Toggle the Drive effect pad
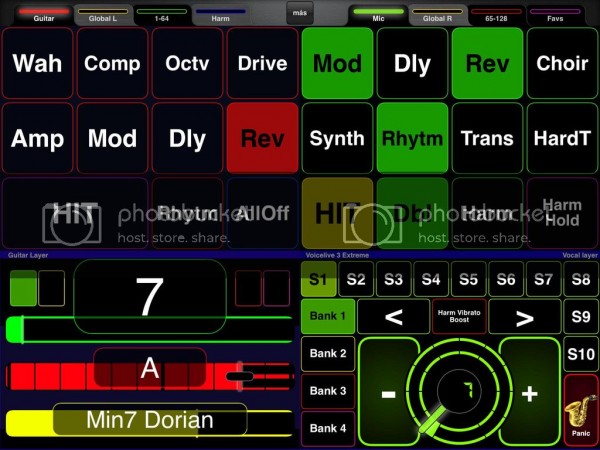This screenshot has height=450, width=600. (x=262, y=63)
